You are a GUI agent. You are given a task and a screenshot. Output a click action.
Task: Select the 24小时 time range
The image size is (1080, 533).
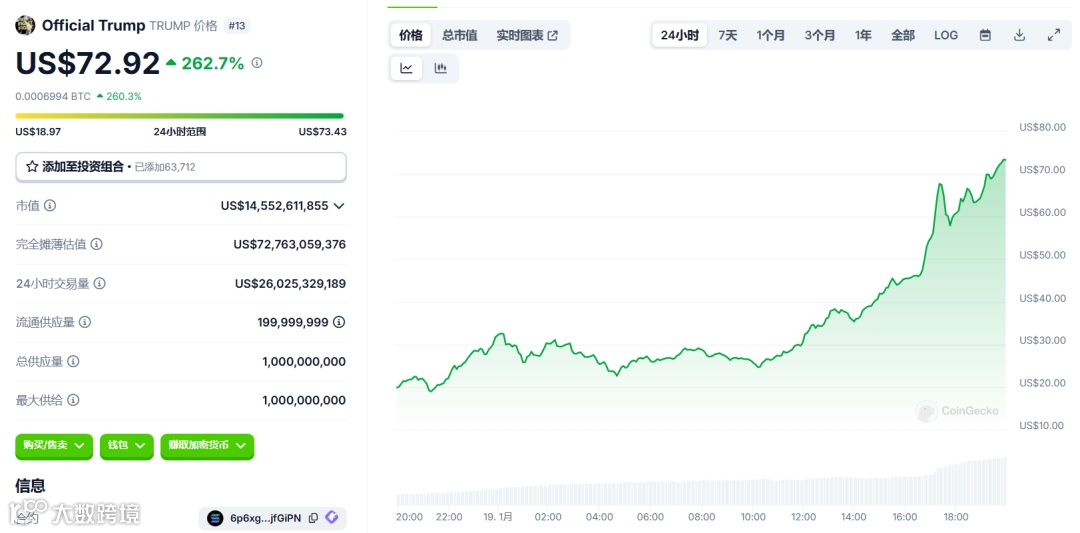[679, 35]
